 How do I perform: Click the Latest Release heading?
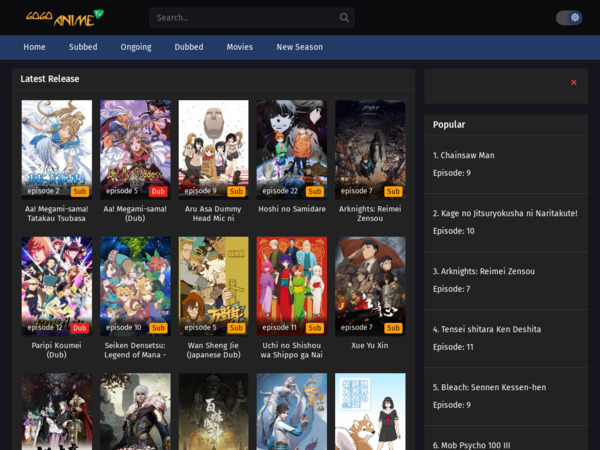(50, 79)
